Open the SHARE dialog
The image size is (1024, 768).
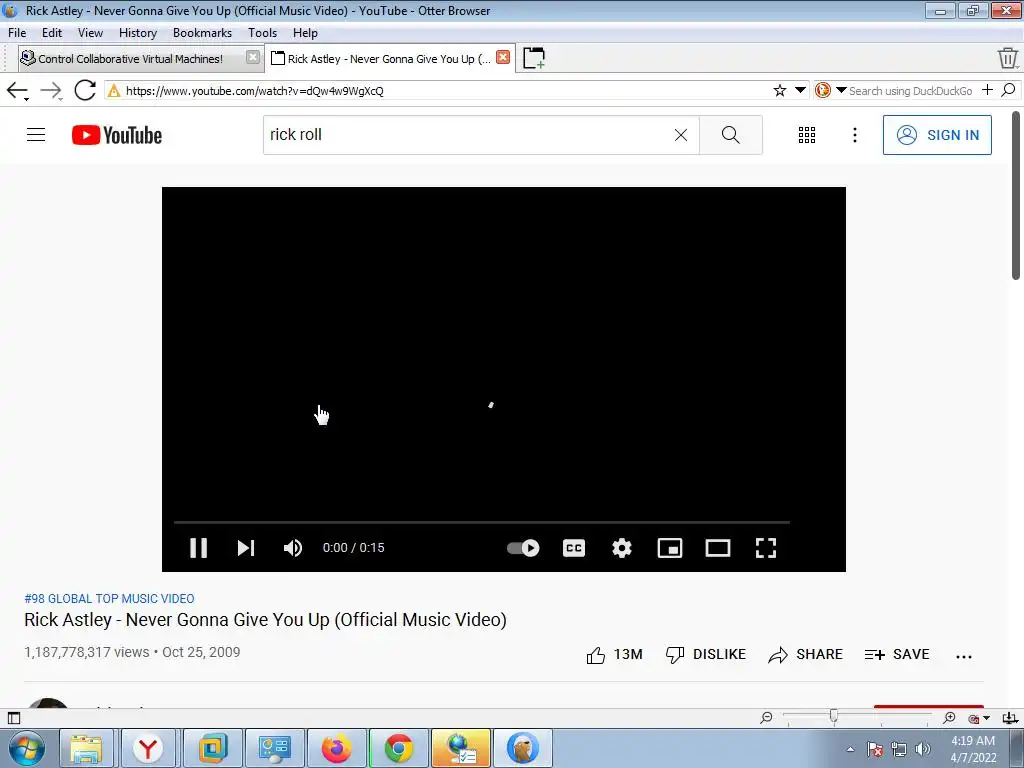click(x=805, y=654)
